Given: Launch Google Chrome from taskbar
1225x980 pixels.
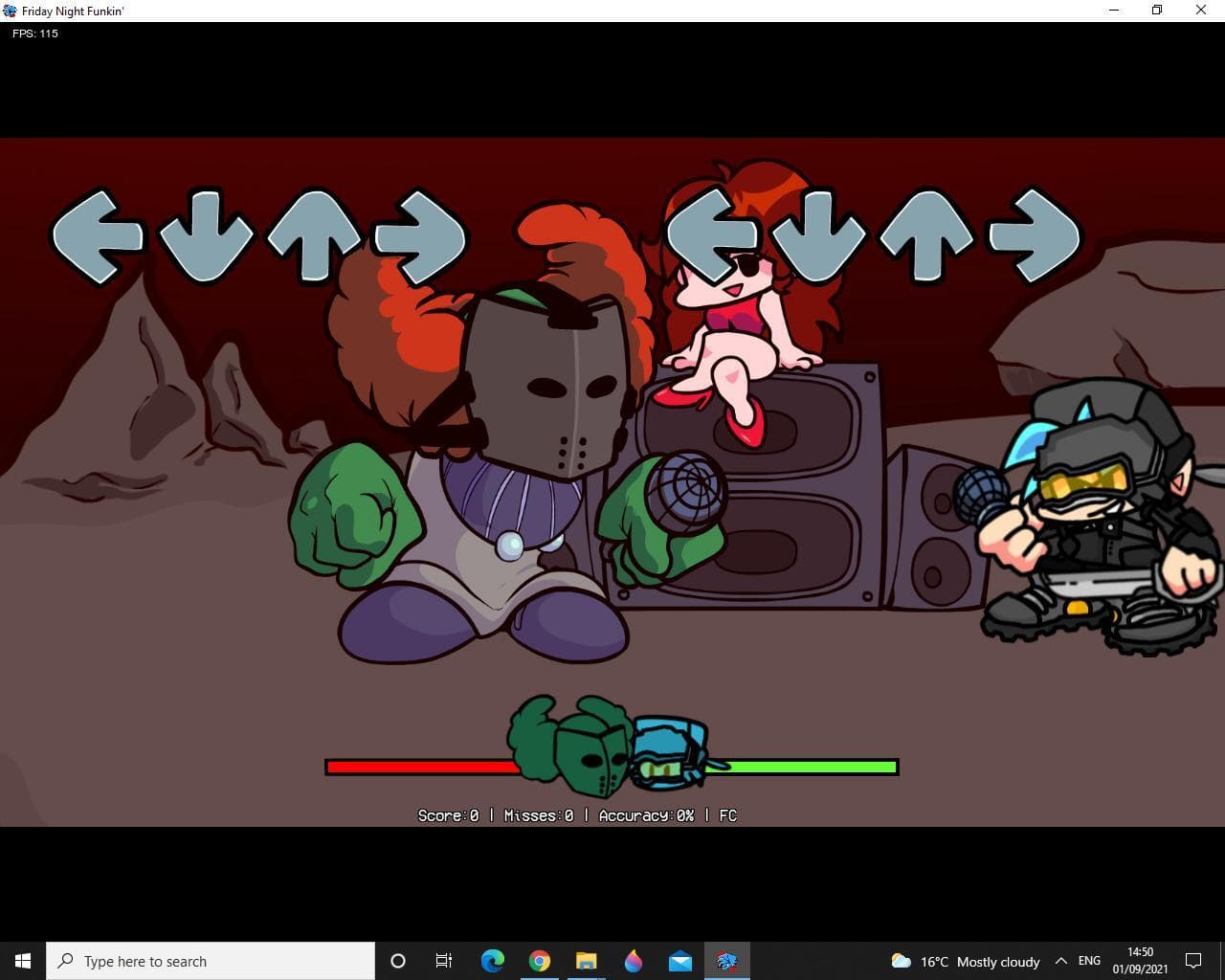Looking at the screenshot, I should tap(540, 961).
